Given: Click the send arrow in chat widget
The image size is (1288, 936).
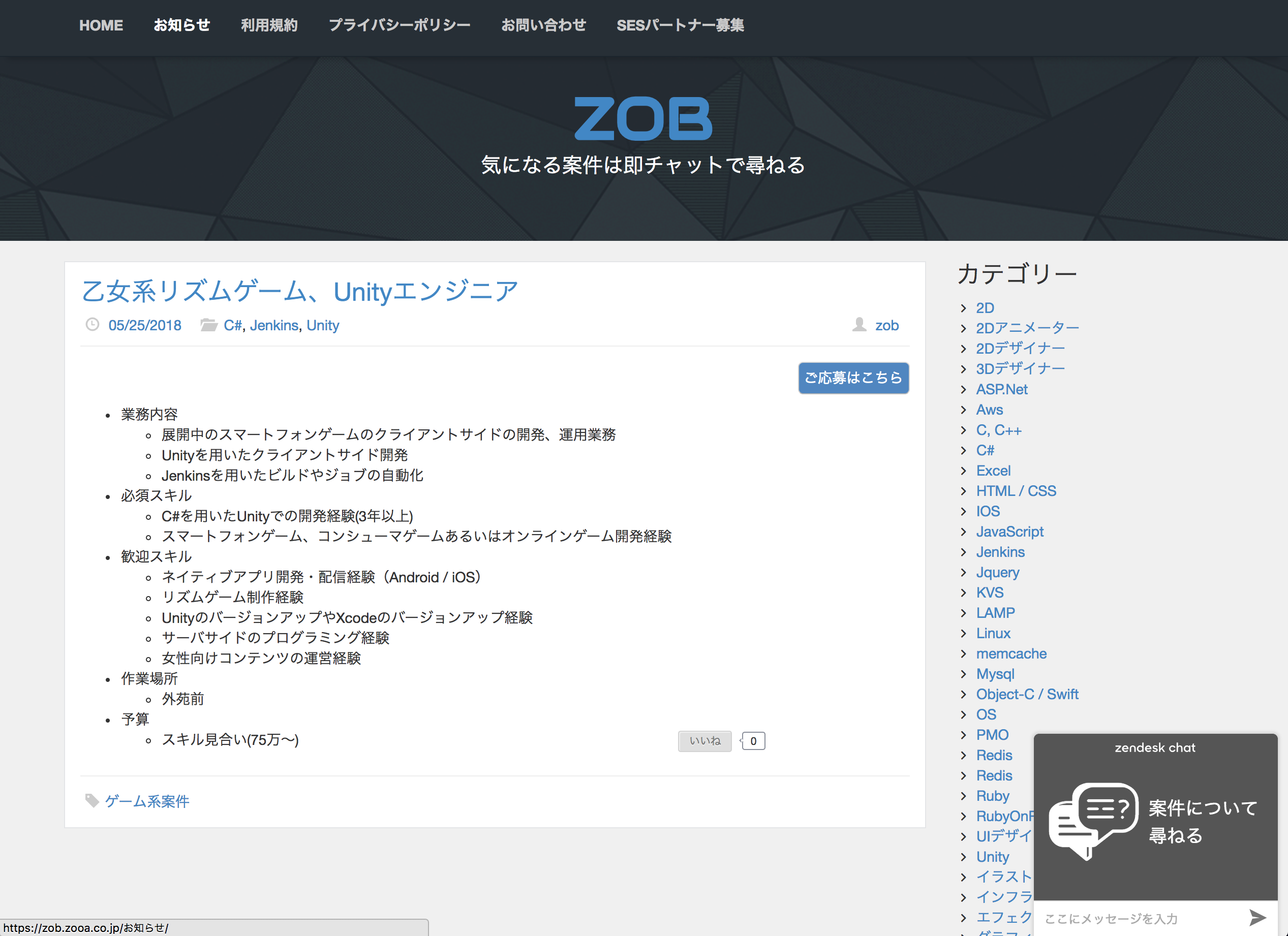Looking at the screenshot, I should pyautogui.click(x=1258, y=917).
